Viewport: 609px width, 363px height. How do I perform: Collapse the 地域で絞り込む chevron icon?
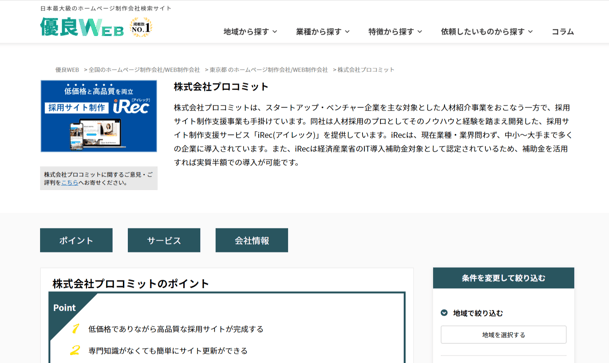[x=444, y=313]
